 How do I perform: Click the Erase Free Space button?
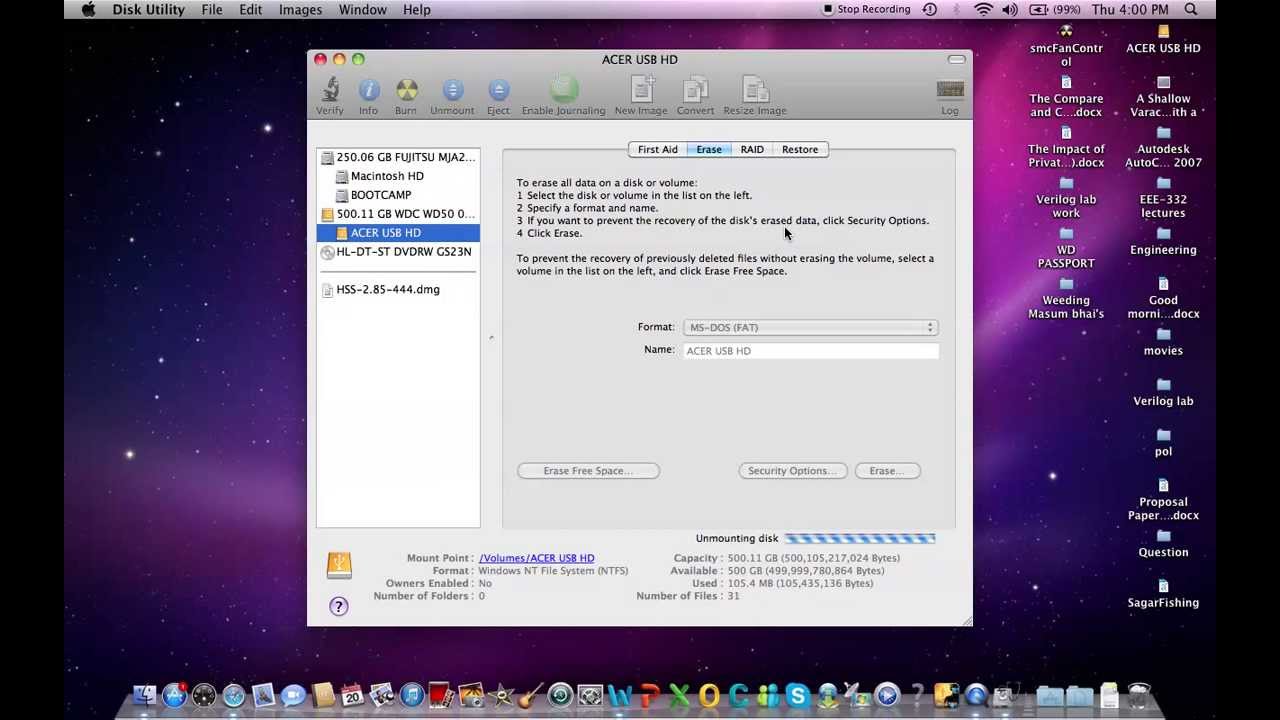tap(588, 470)
